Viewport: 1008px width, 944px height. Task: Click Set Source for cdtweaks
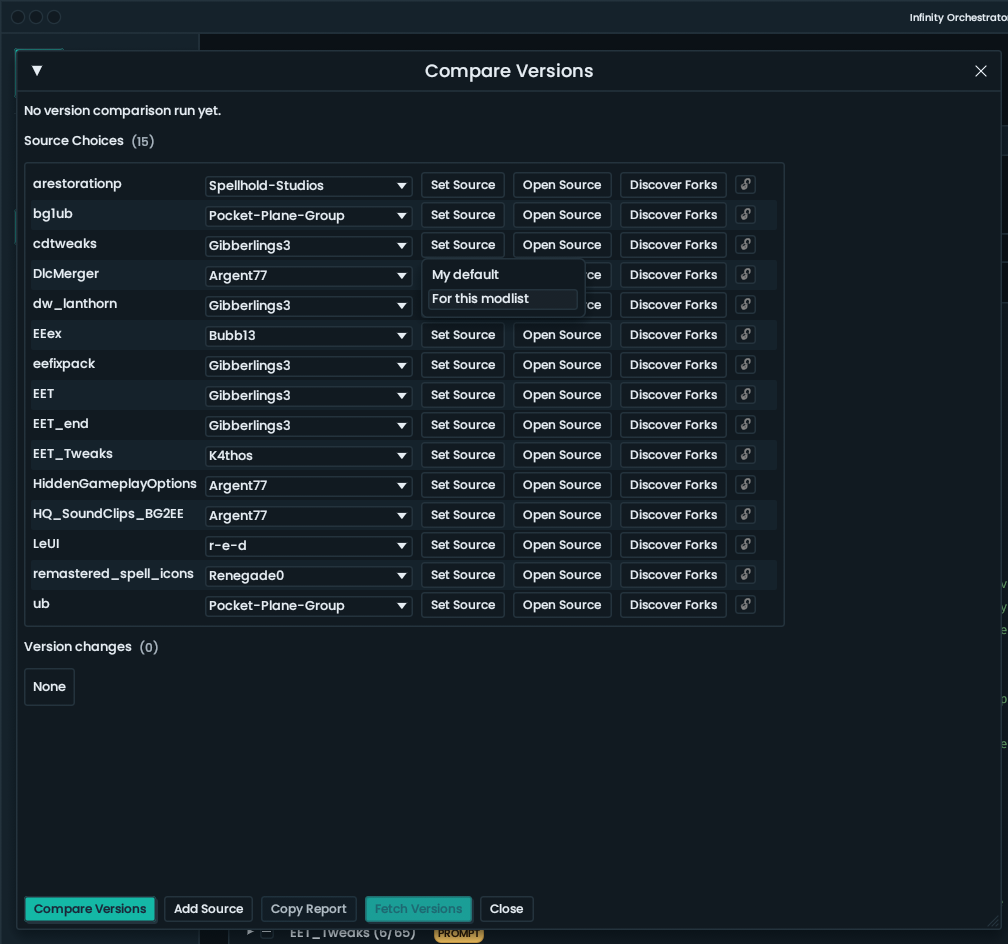tap(463, 245)
